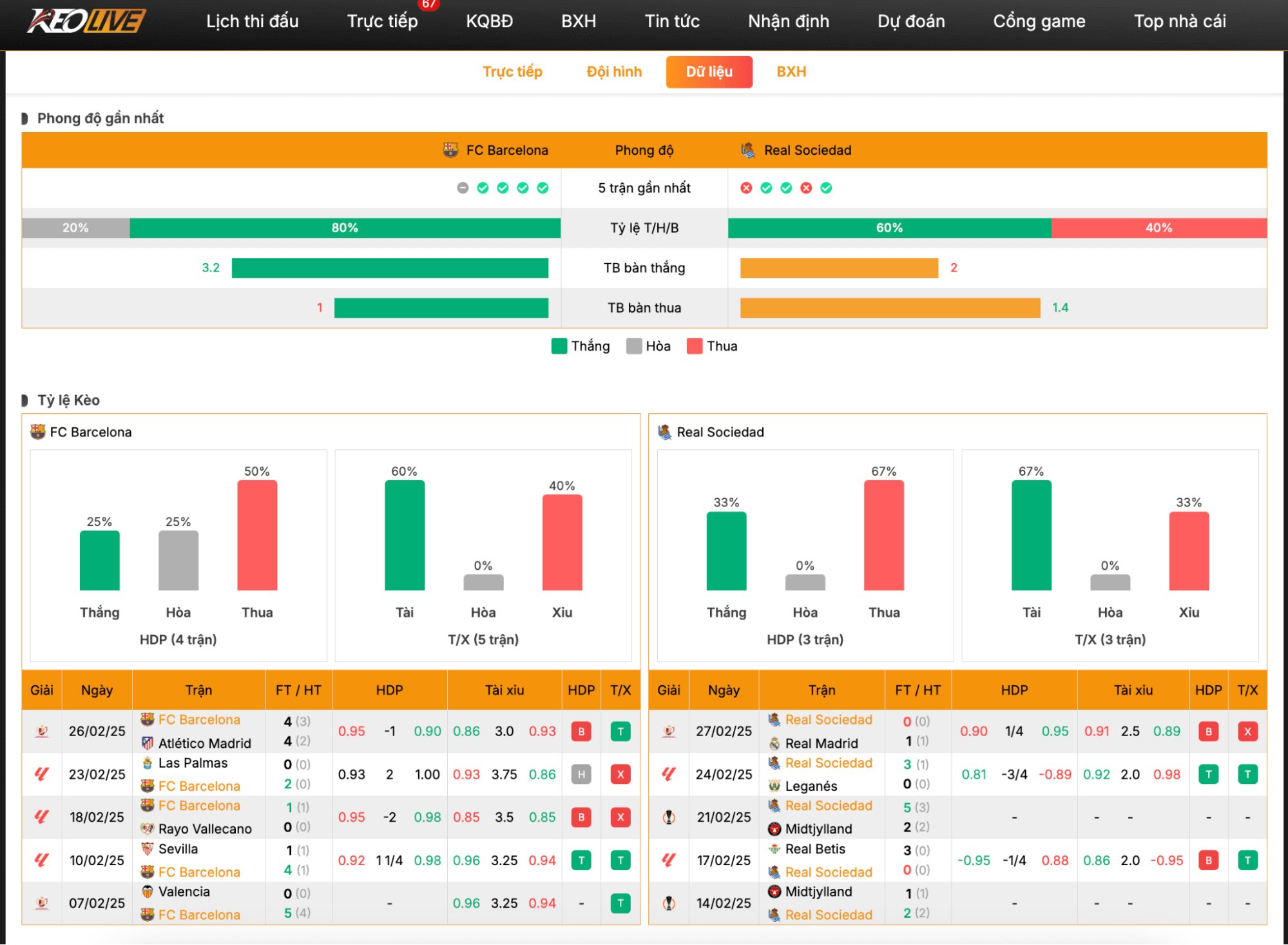Viewport: 1288px width, 945px height.
Task: Click green Thắng legend swatch
Action: pyautogui.click(x=559, y=346)
